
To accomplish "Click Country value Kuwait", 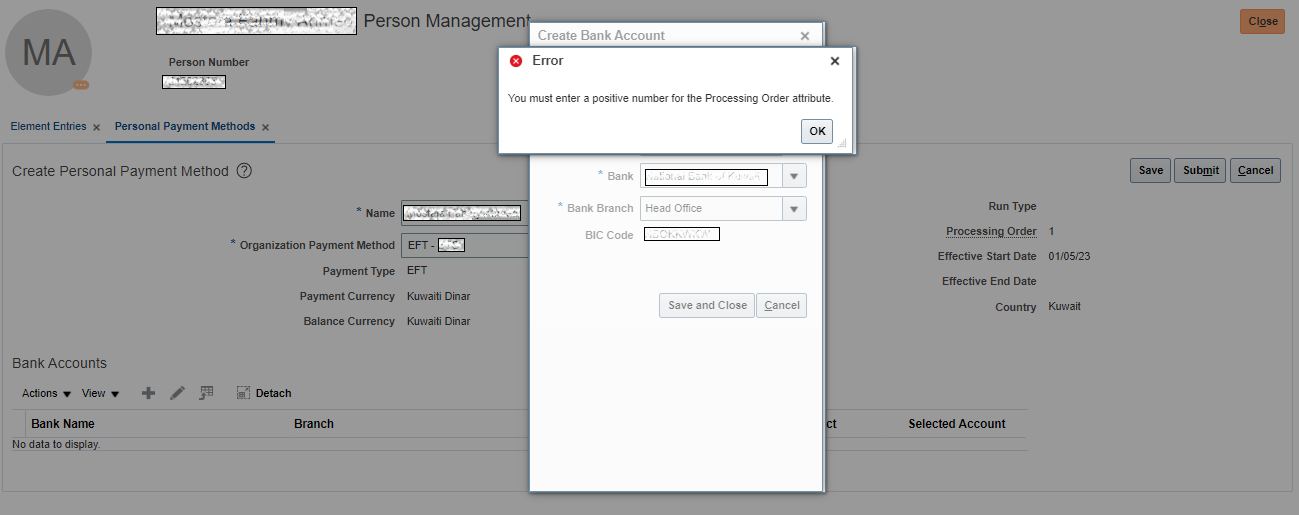I will pyautogui.click(x=1064, y=307).
